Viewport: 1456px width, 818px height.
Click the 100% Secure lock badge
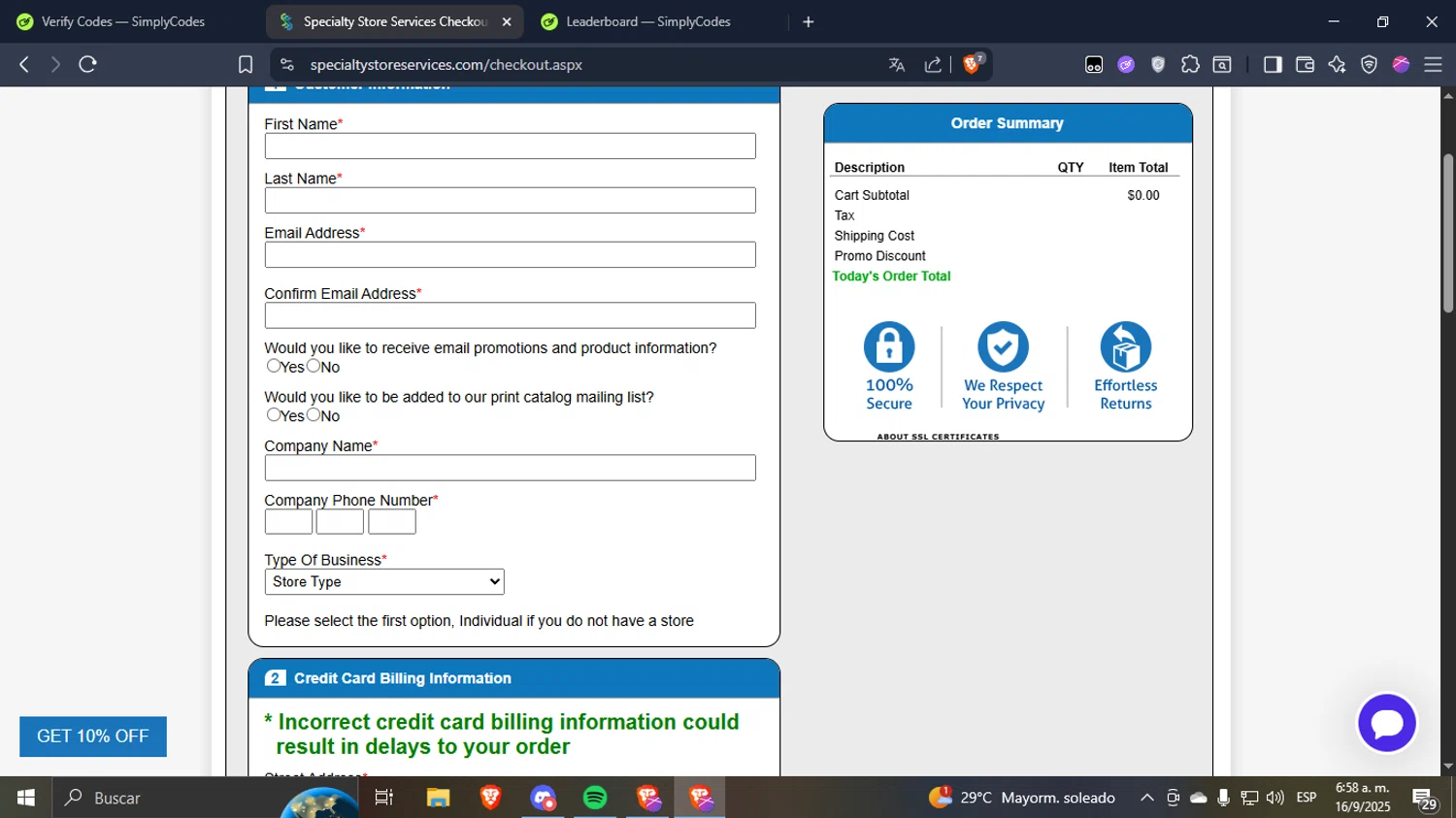coord(889,366)
